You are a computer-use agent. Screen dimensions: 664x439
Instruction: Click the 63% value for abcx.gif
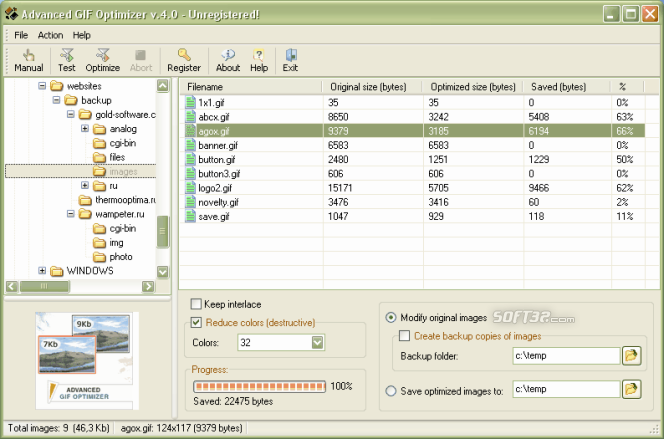tap(625, 117)
